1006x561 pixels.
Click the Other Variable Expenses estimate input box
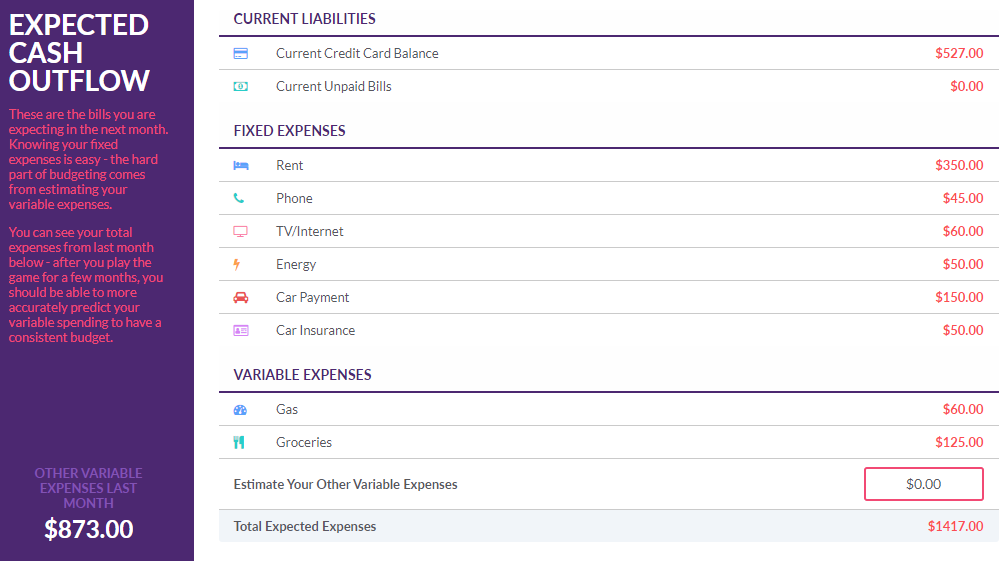[923, 484]
